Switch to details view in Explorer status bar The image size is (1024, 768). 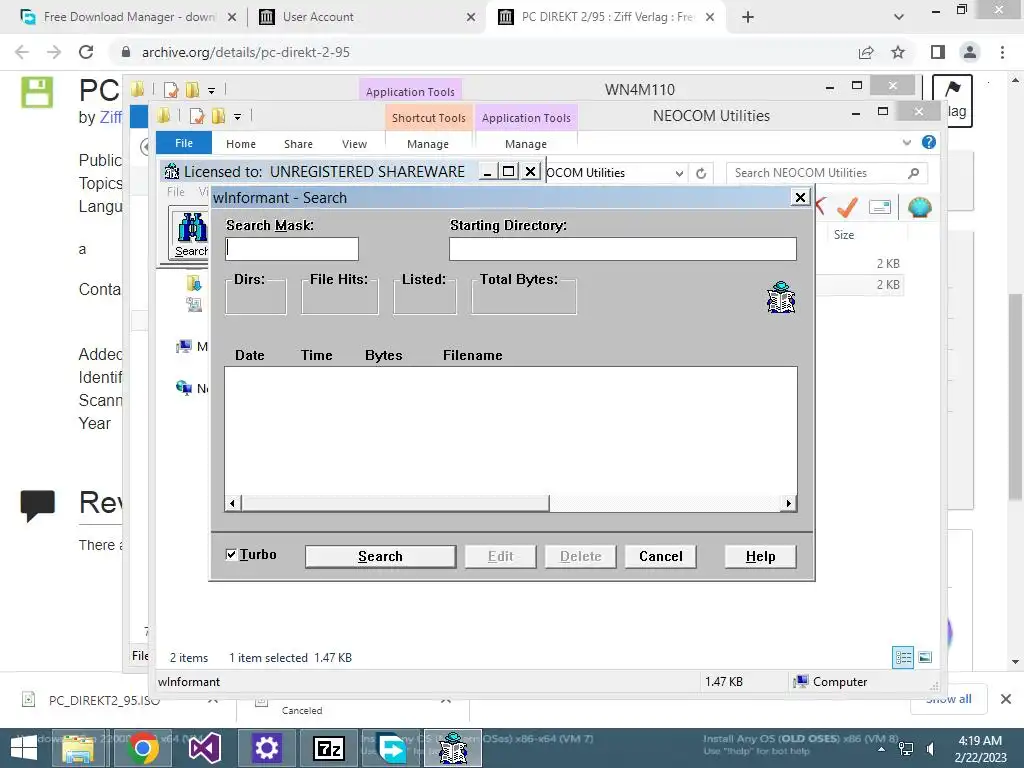click(903, 657)
